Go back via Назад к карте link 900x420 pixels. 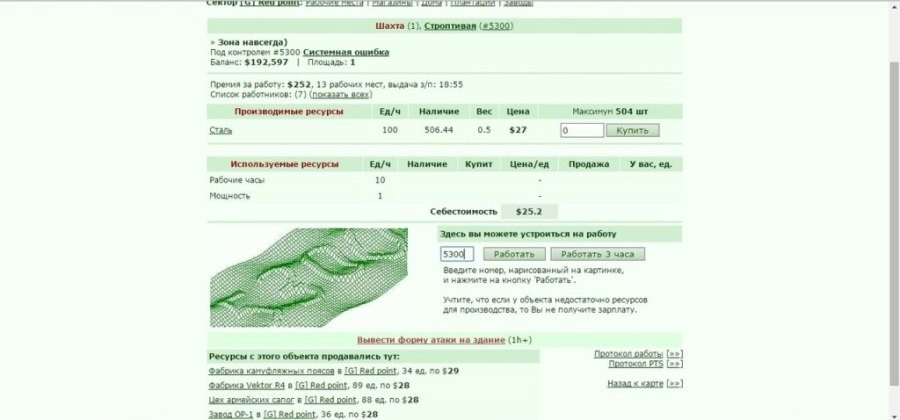tap(635, 383)
